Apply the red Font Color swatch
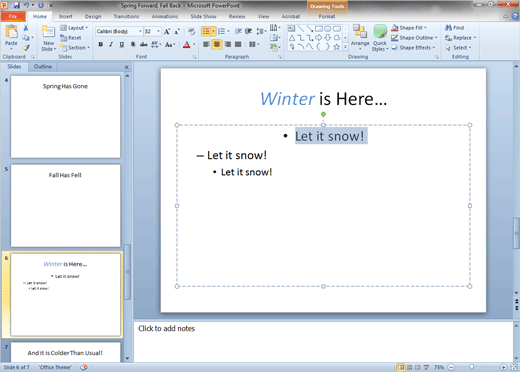The image size is (520, 372). pos(187,45)
